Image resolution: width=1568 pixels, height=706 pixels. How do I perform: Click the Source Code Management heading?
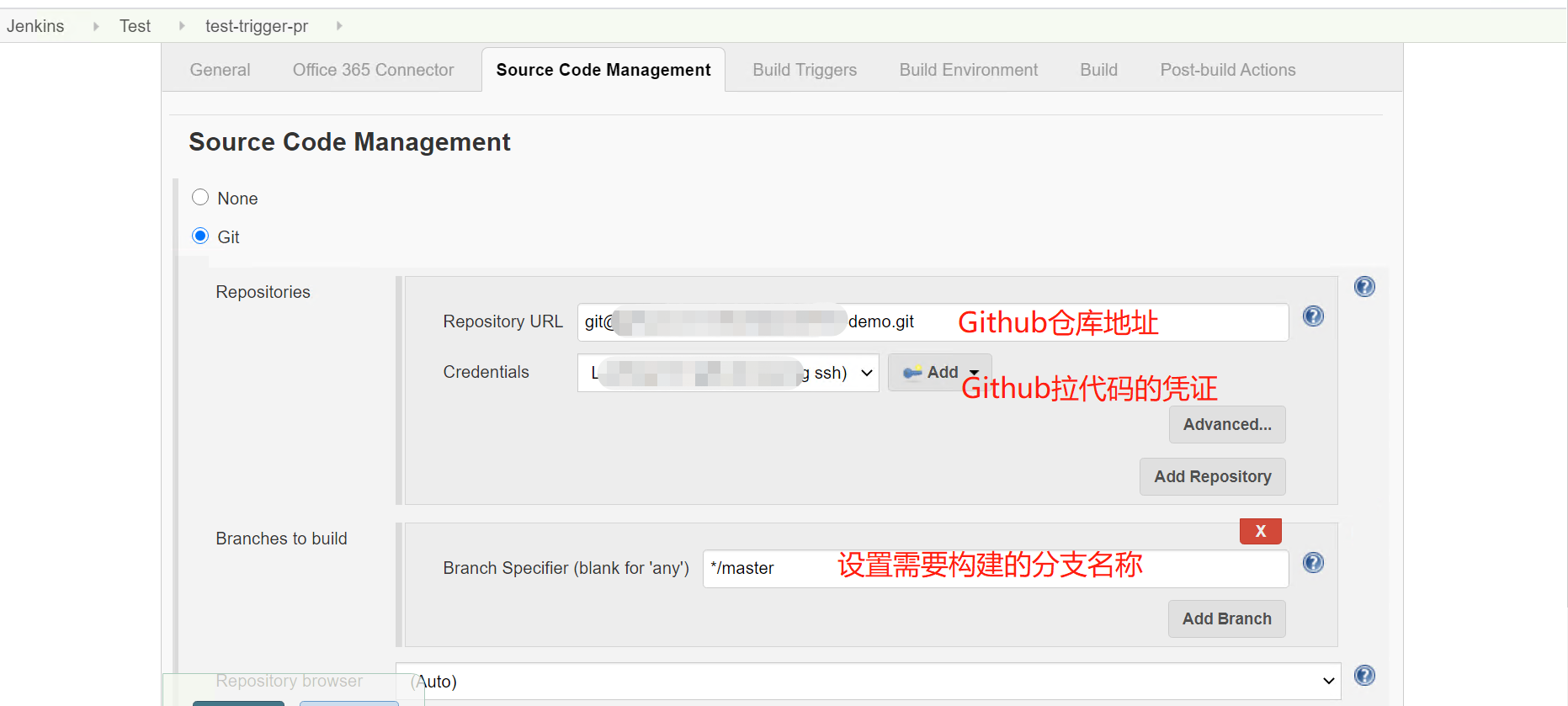point(350,142)
